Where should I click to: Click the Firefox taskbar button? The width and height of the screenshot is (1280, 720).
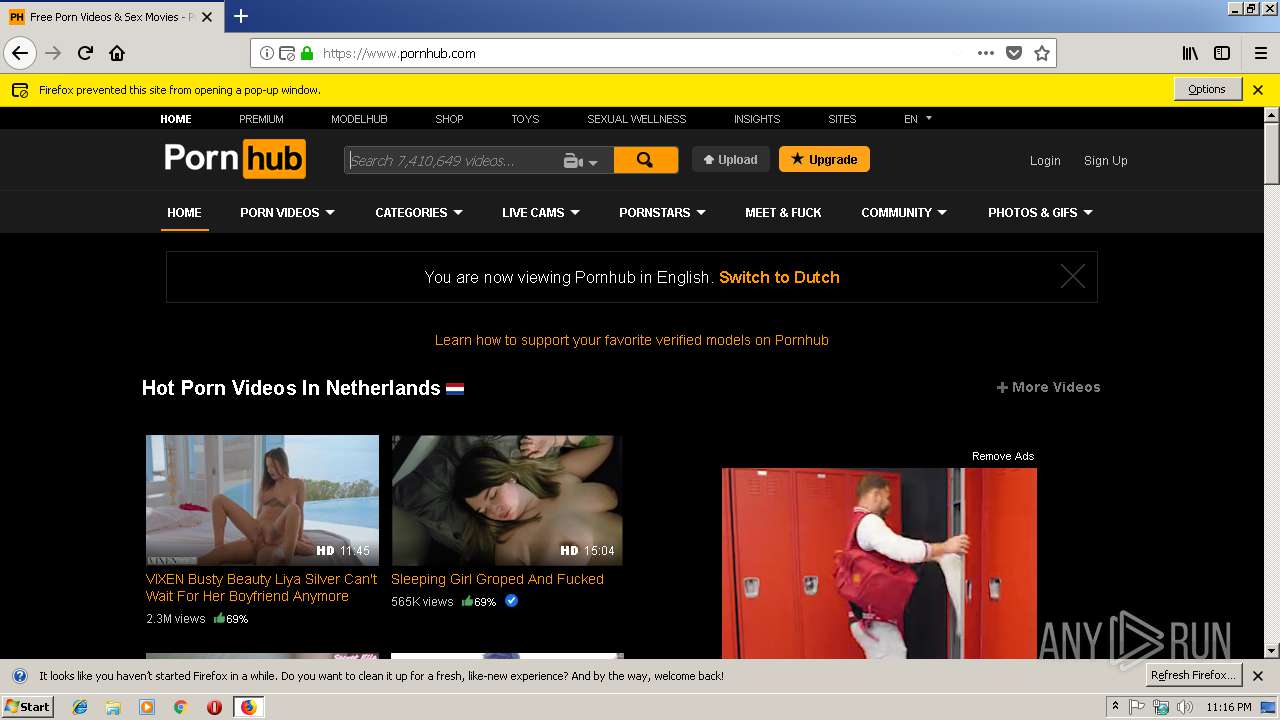click(x=248, y=707)
